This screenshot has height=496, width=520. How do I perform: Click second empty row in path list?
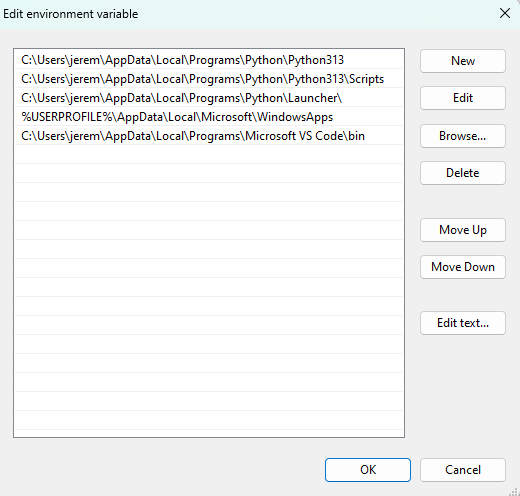pos(209,173)
